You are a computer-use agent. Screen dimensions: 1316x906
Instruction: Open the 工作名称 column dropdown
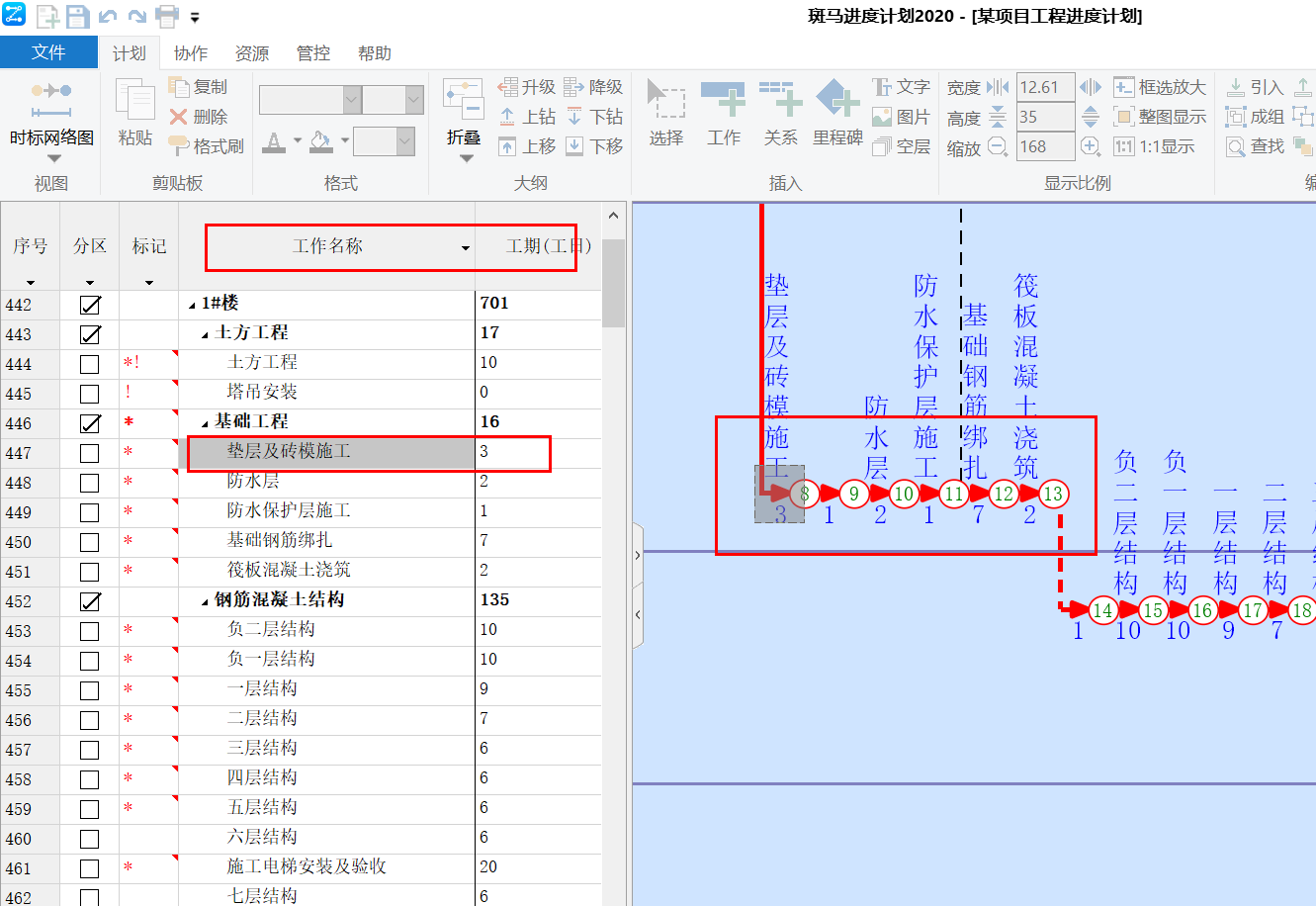coord(464,248)
